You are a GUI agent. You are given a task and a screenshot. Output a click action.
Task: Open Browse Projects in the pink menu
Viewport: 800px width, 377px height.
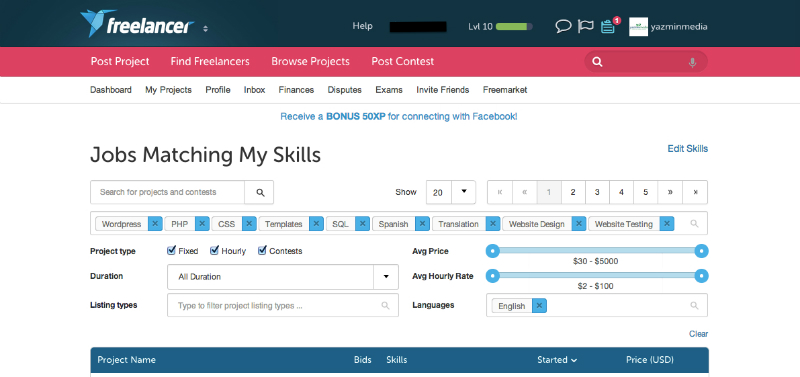pos(310,61)
